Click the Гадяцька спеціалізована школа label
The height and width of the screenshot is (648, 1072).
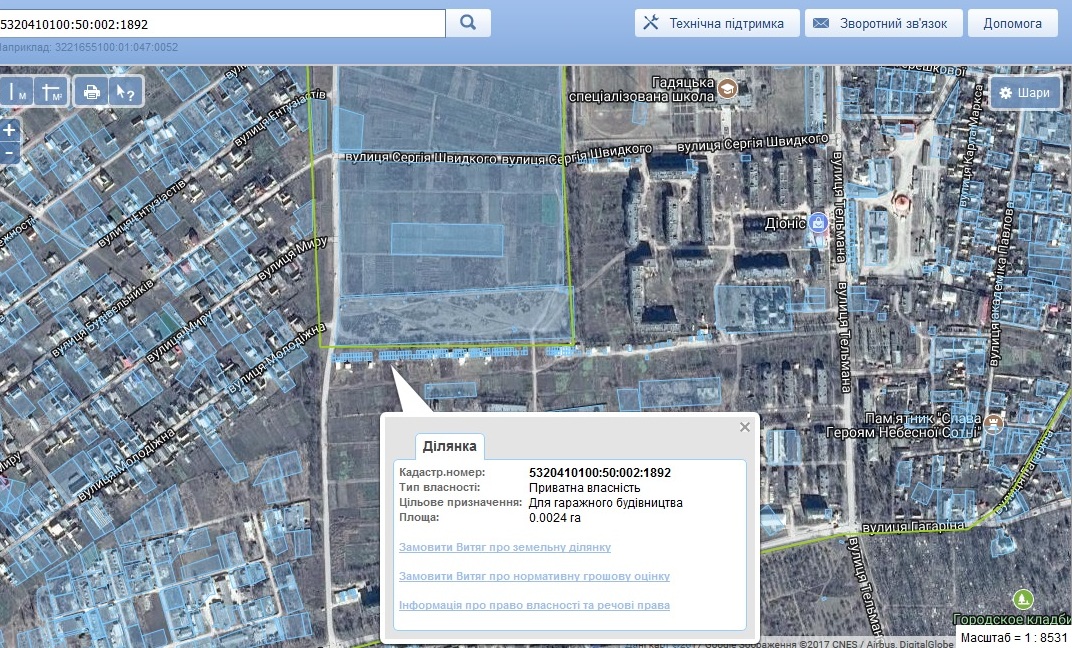pos(642,89)
